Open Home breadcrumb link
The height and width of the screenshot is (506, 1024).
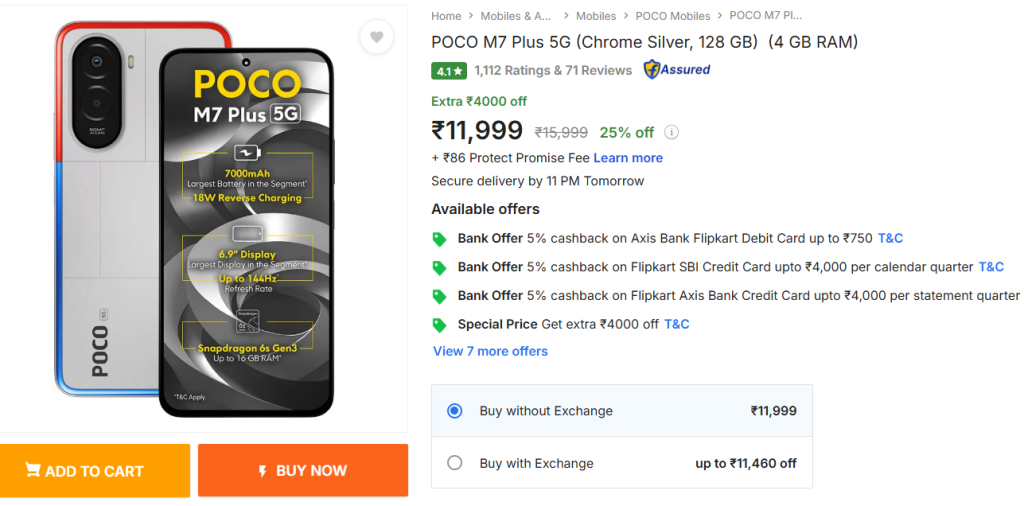pos(446,16)
